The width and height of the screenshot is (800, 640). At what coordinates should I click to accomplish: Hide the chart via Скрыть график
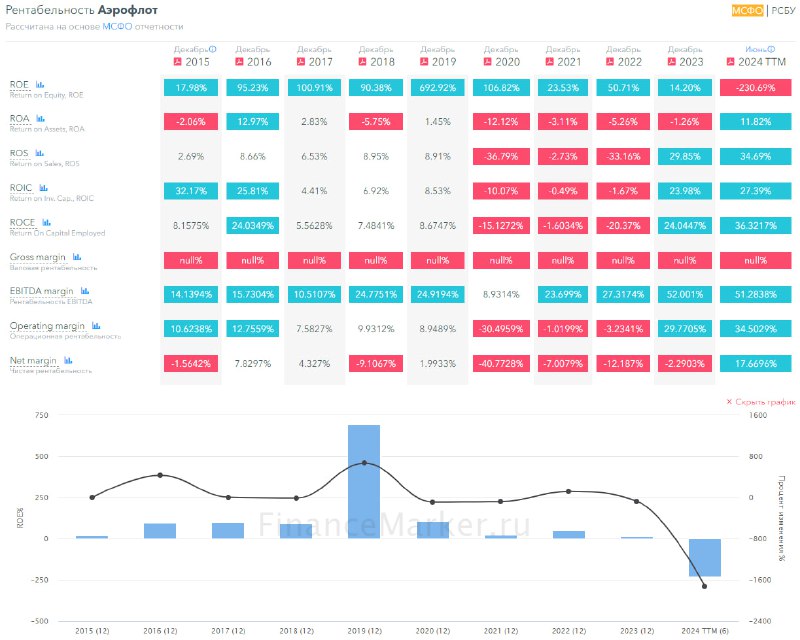click(x=761, y=402)
